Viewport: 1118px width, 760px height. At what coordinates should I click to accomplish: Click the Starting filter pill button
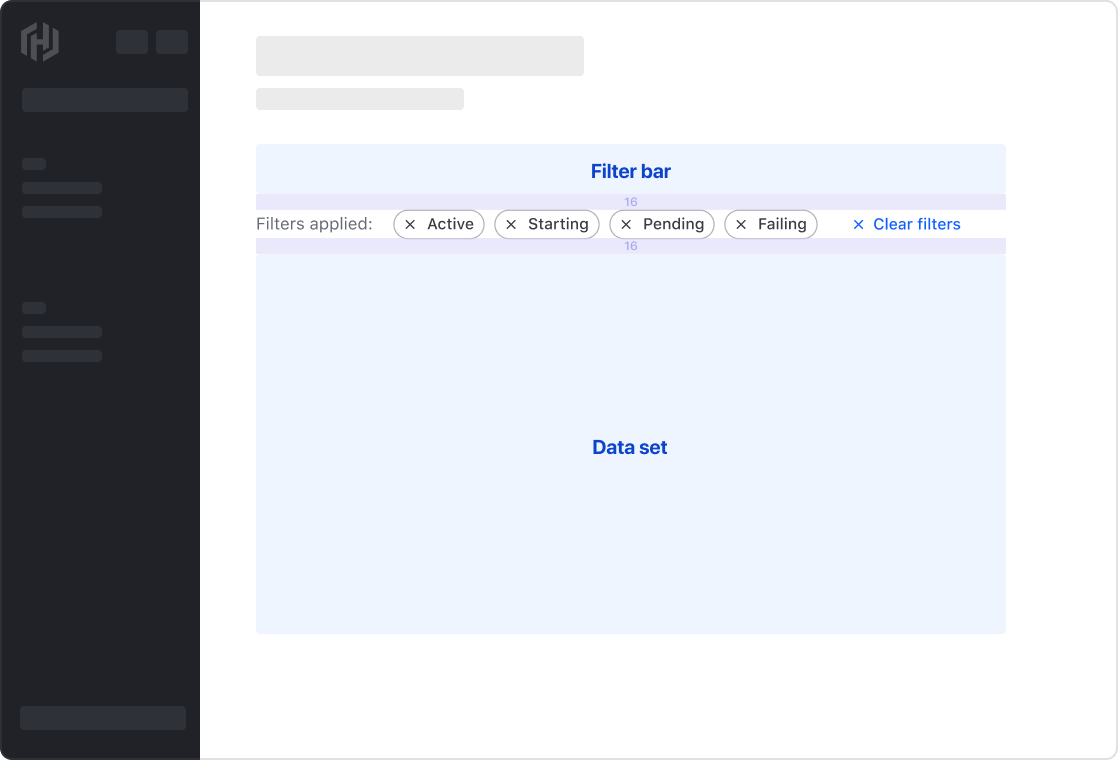coord(546,224)
